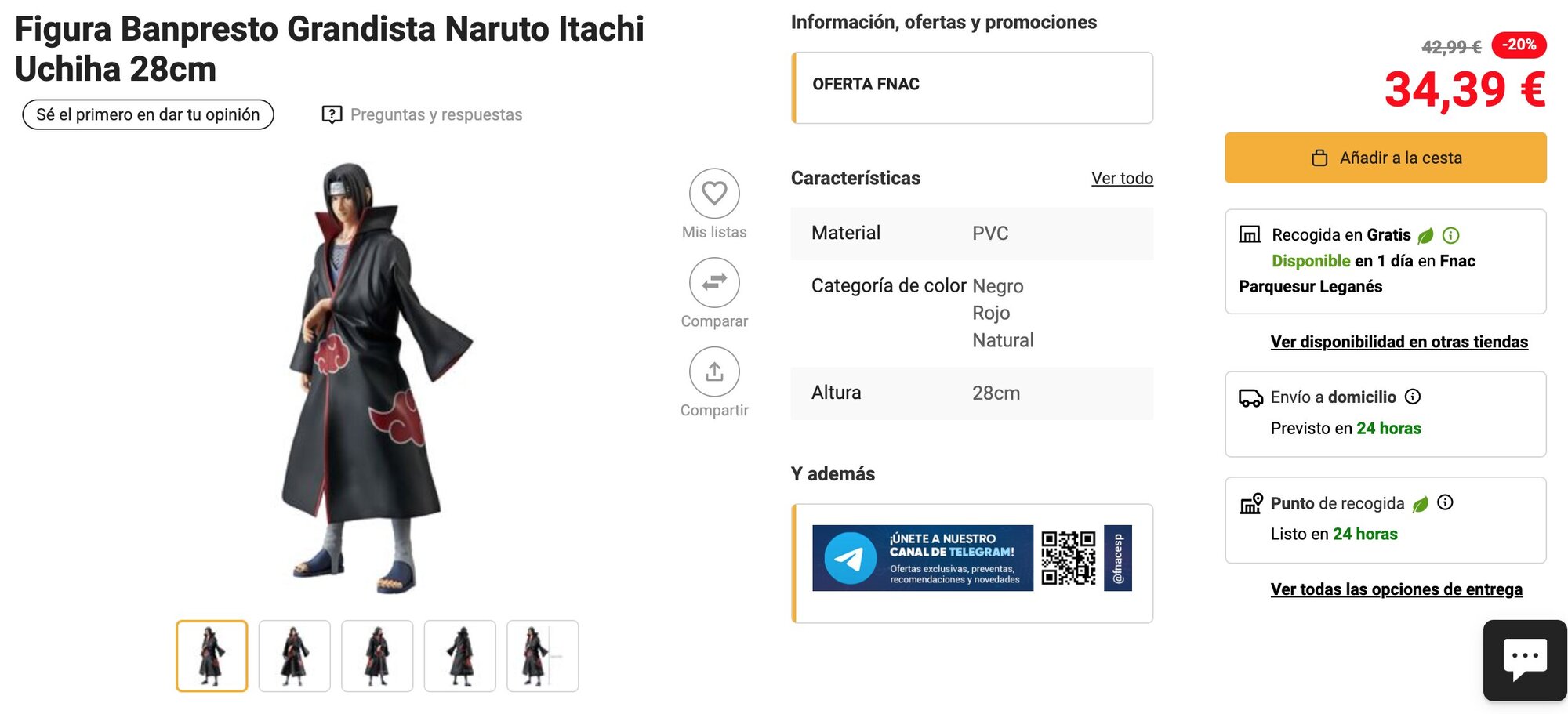Open the live chat bubble icon

(1524, 659)
